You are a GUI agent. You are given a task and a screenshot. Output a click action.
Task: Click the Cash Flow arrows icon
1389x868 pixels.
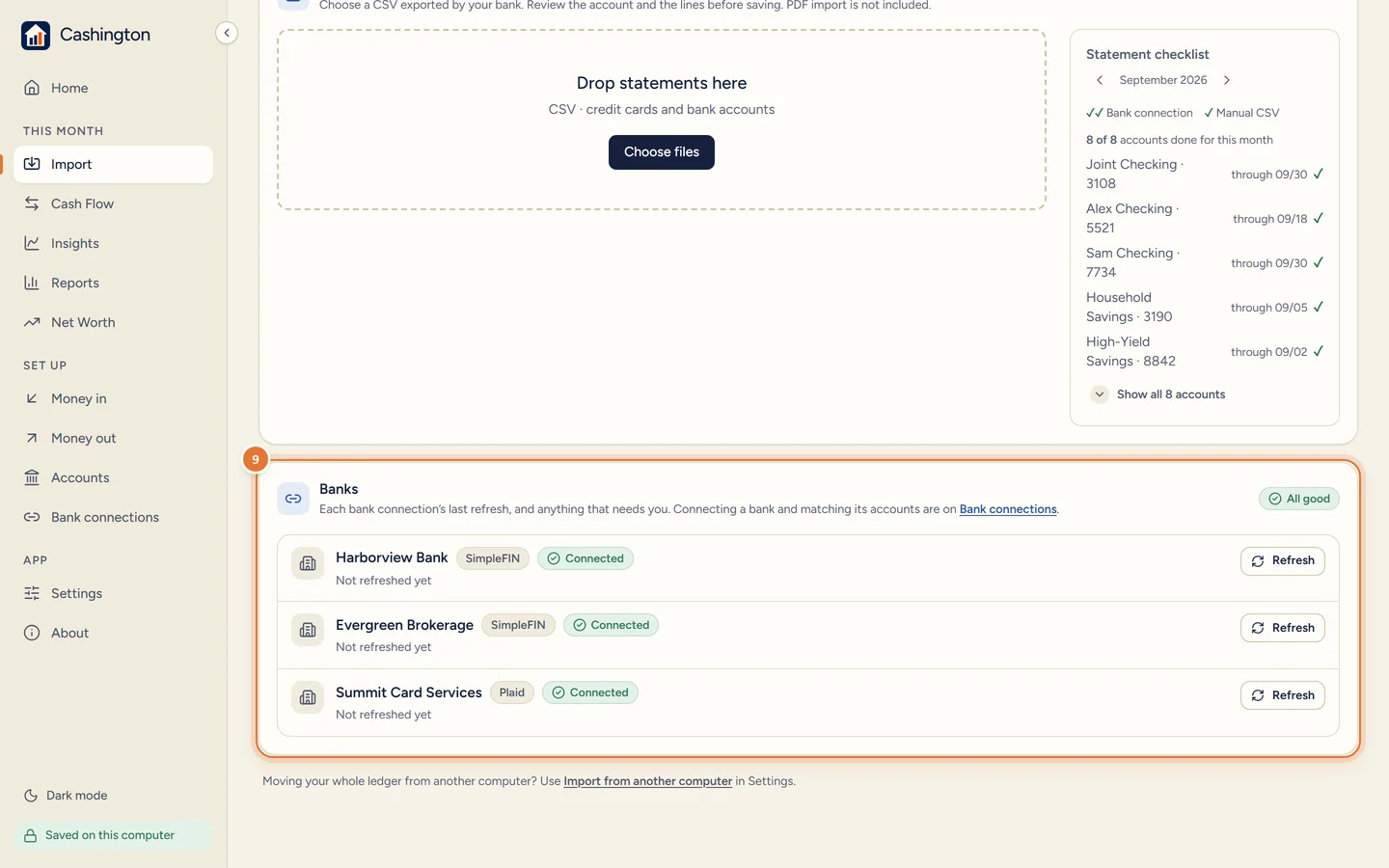point(32,203)
